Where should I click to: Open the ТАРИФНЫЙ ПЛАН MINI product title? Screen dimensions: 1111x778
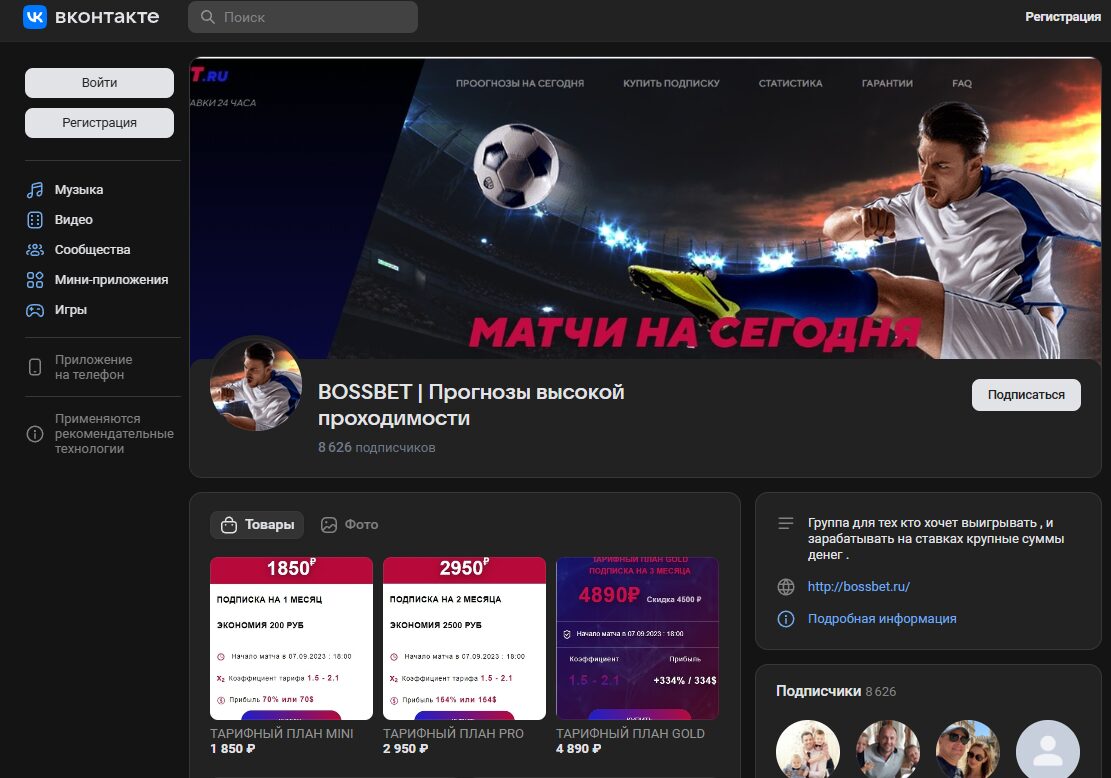tap(281, 733)
